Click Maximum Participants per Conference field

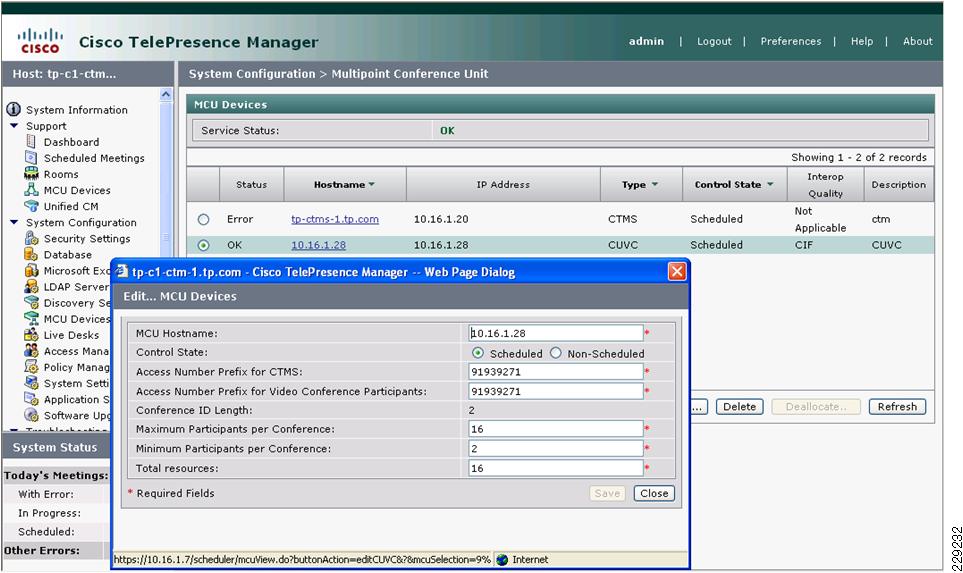[555, 429]
